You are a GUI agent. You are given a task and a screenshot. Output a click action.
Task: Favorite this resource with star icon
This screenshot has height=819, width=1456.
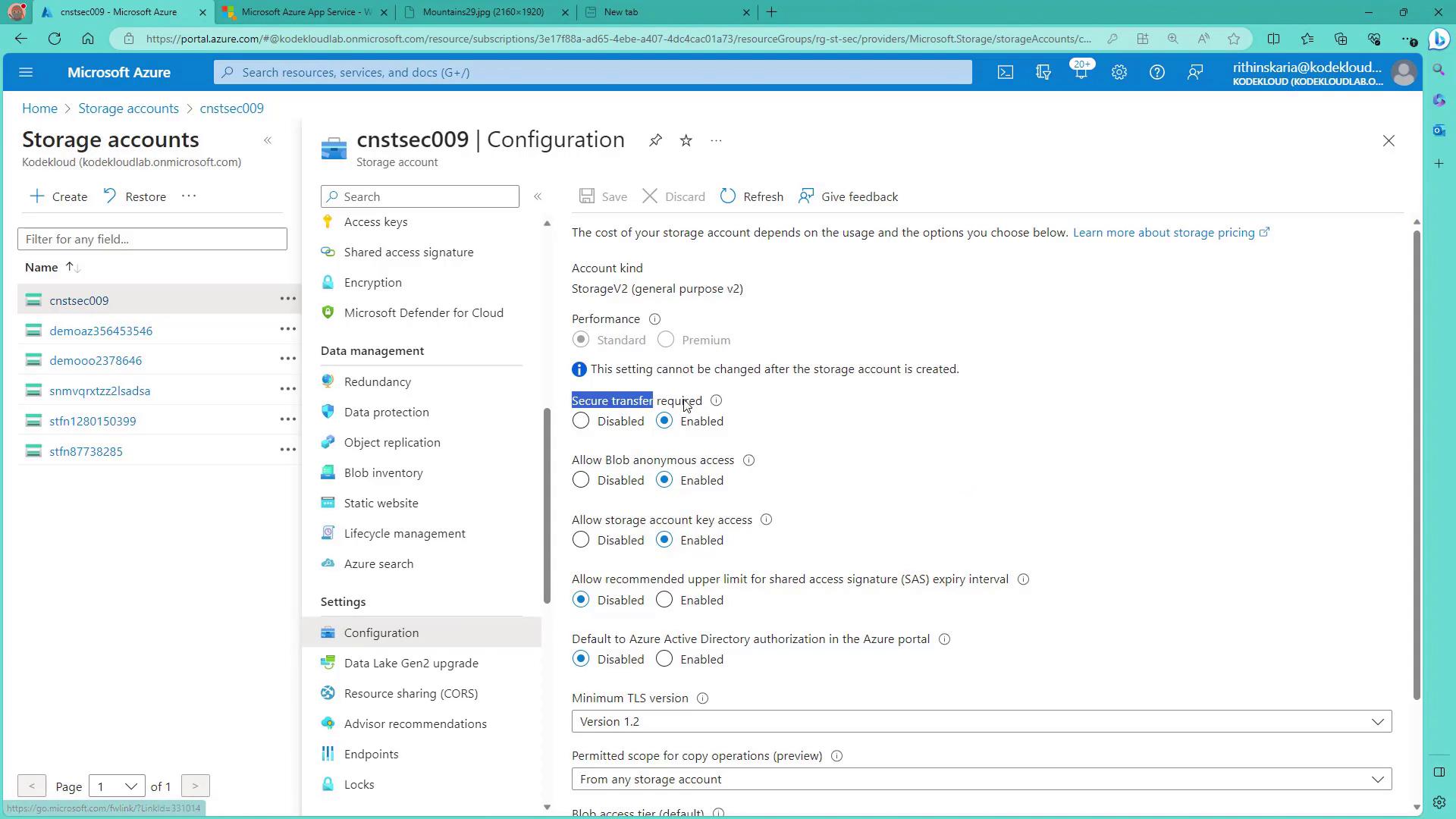[686, 140]
